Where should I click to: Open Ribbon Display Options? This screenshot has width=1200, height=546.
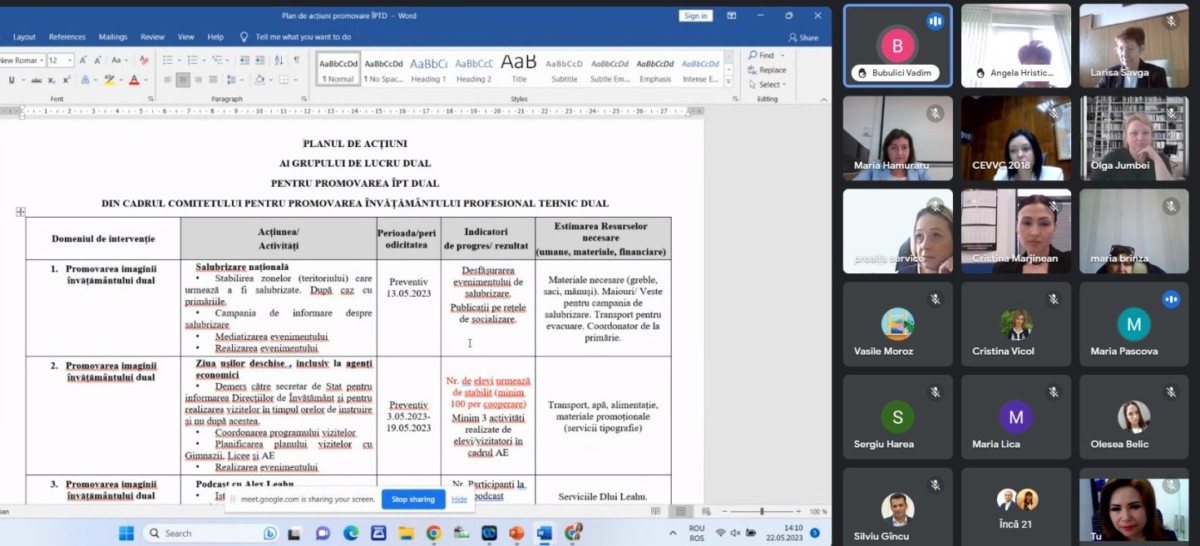[732, 15]
